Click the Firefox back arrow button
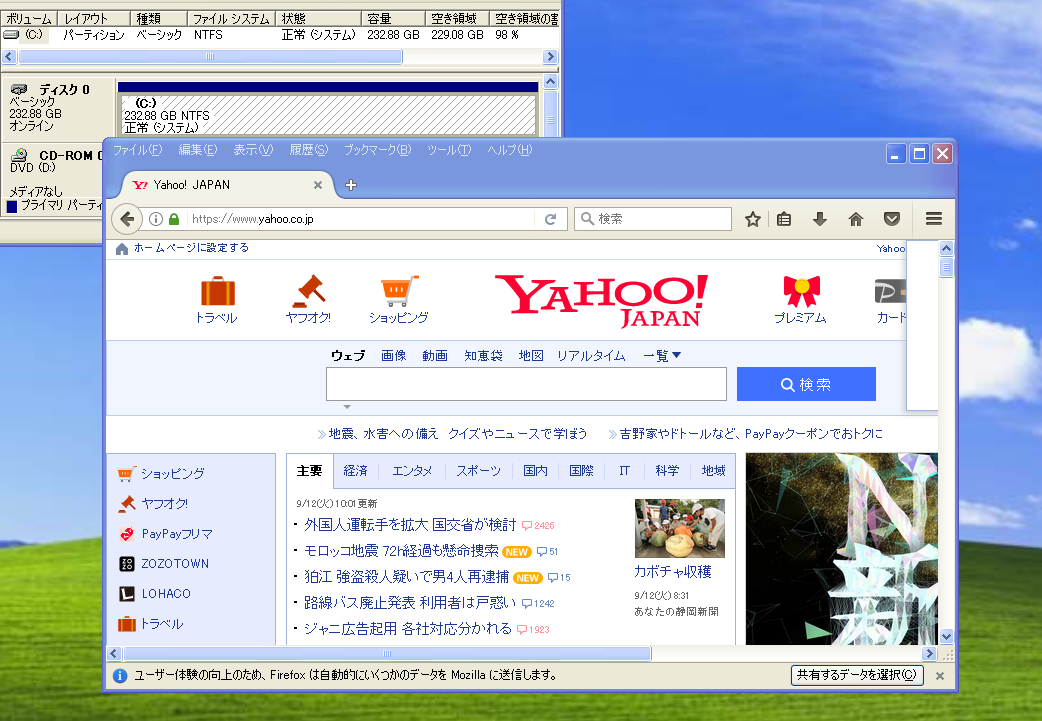Viewport: 1042px width, 721px height. click(127, 219)
